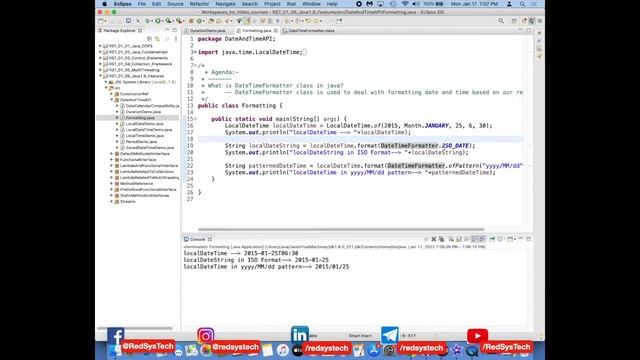Image resolution: width=640 pixels, height=360 pixels.
Task: Select ZonedDateTimeDemo.java file
Action: tap(149, 148)
